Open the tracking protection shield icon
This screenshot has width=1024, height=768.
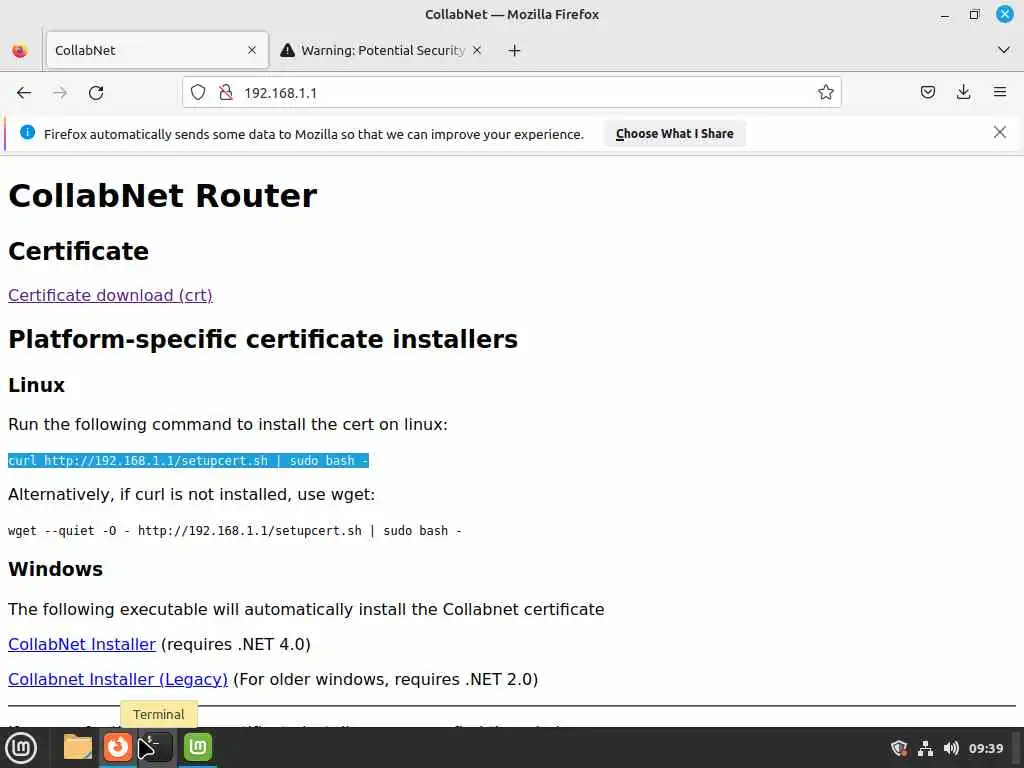[198, 93]
